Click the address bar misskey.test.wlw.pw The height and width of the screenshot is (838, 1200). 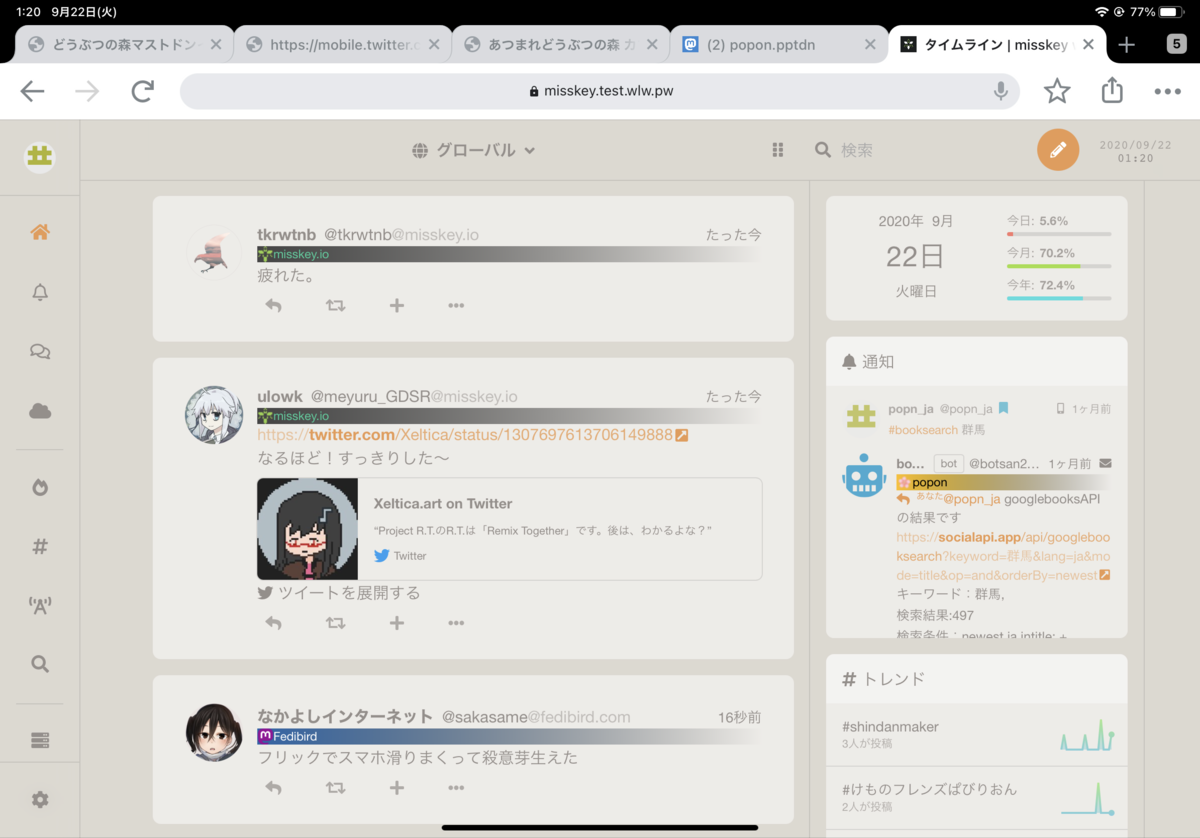coord(600,91)
